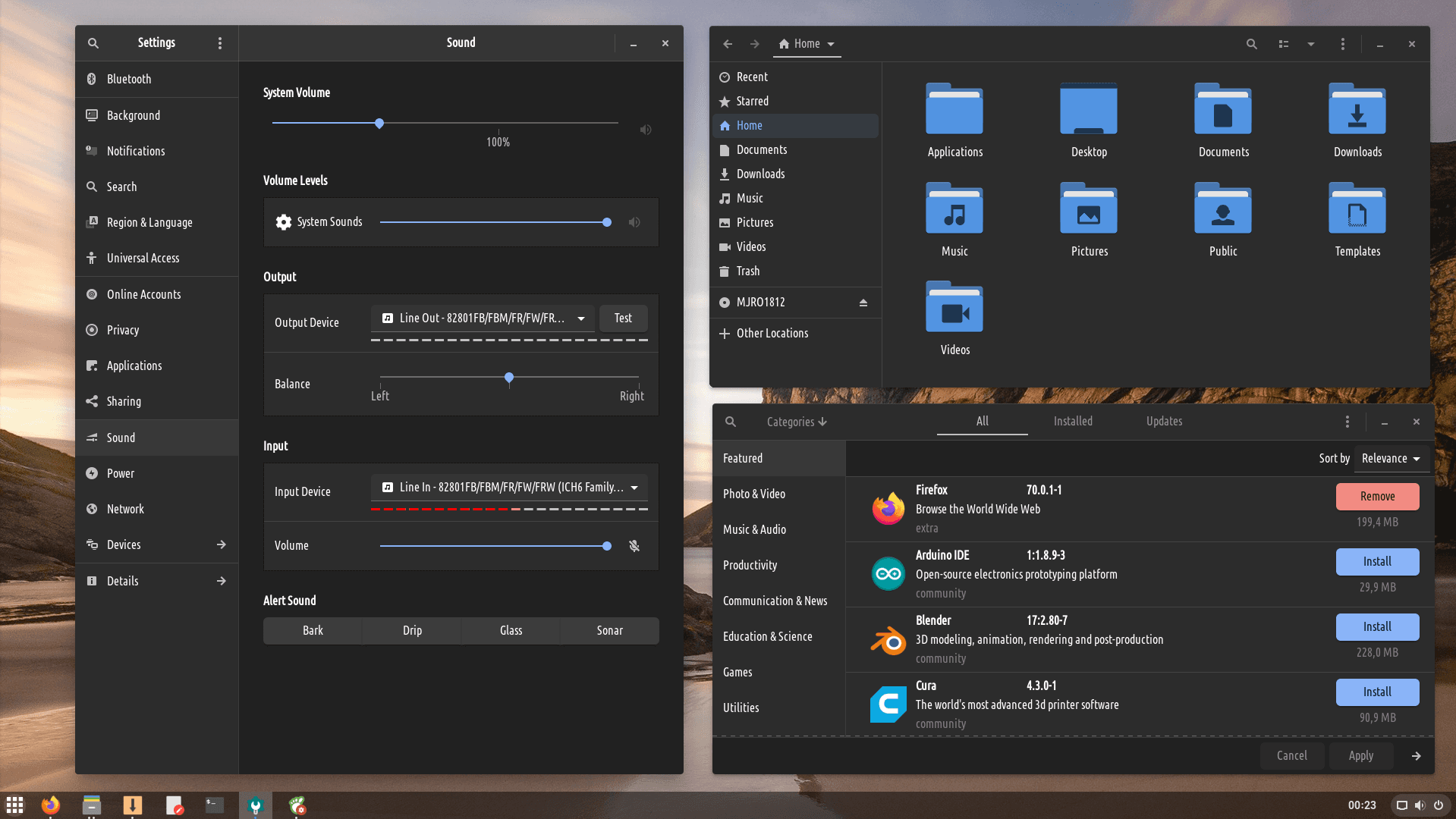This screenshot has height=819, width=1456.
Task: Click the Balance slider handle
Action: click(x=509, y=377)
